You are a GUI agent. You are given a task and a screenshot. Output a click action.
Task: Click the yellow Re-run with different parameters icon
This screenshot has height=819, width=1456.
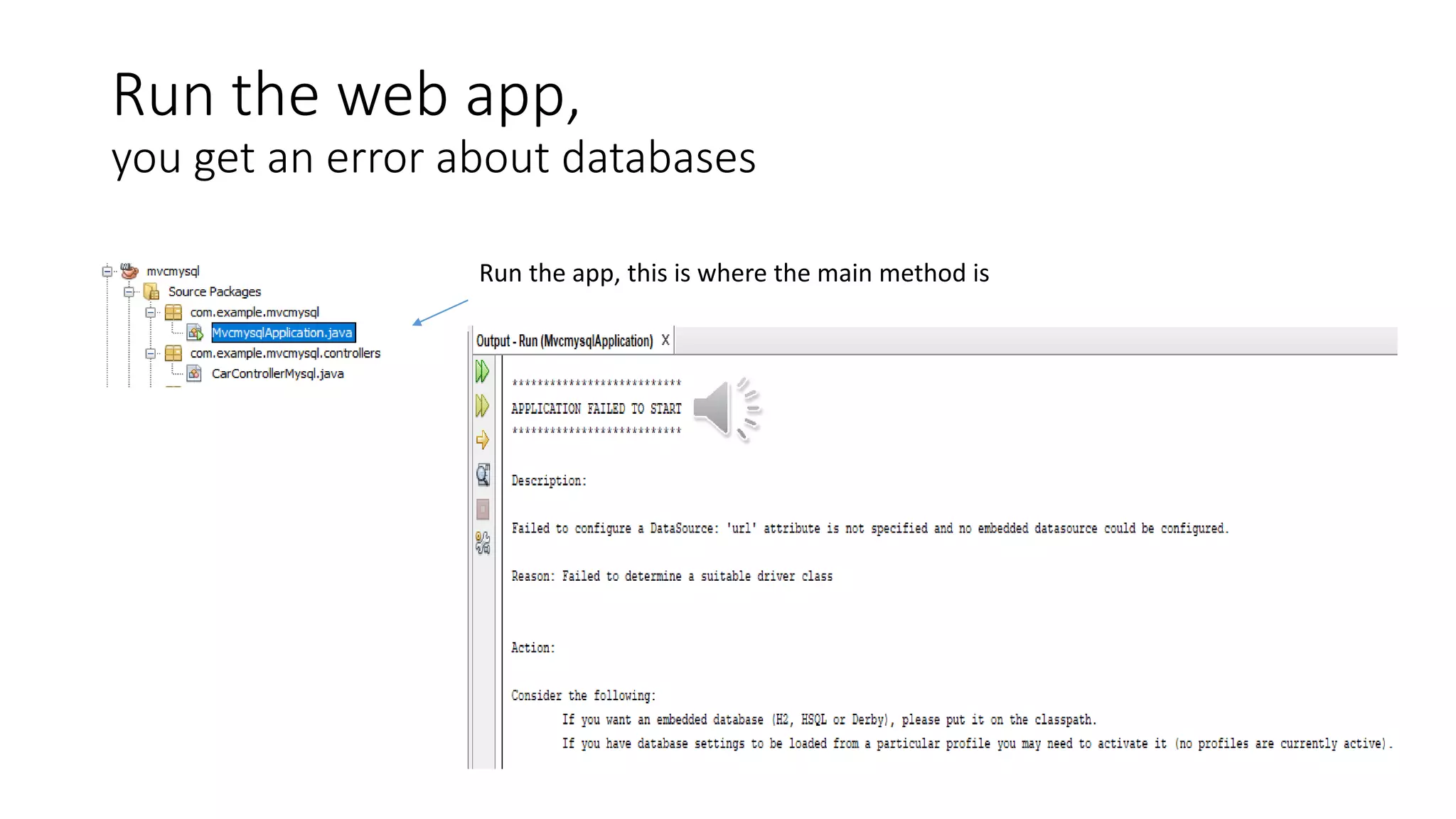tap(482, 406)
